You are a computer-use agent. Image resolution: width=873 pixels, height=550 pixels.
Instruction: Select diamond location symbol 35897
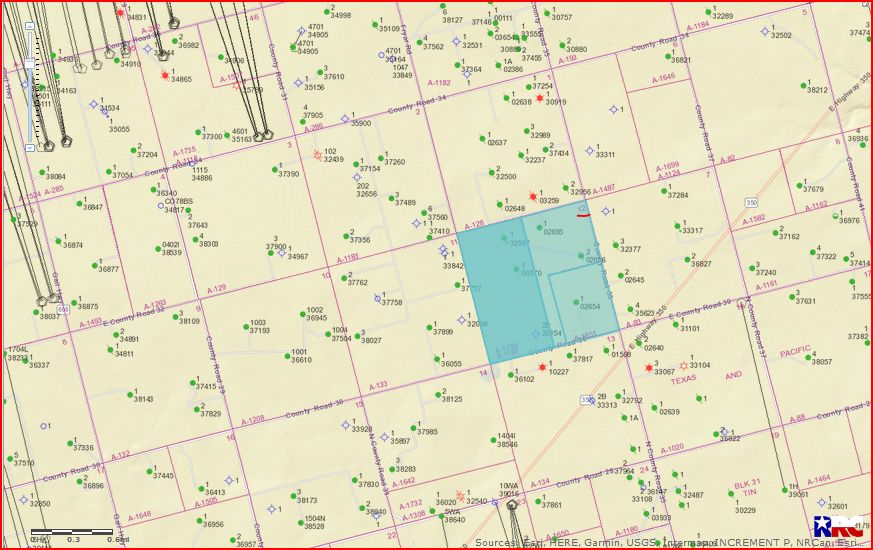point(384,437)
